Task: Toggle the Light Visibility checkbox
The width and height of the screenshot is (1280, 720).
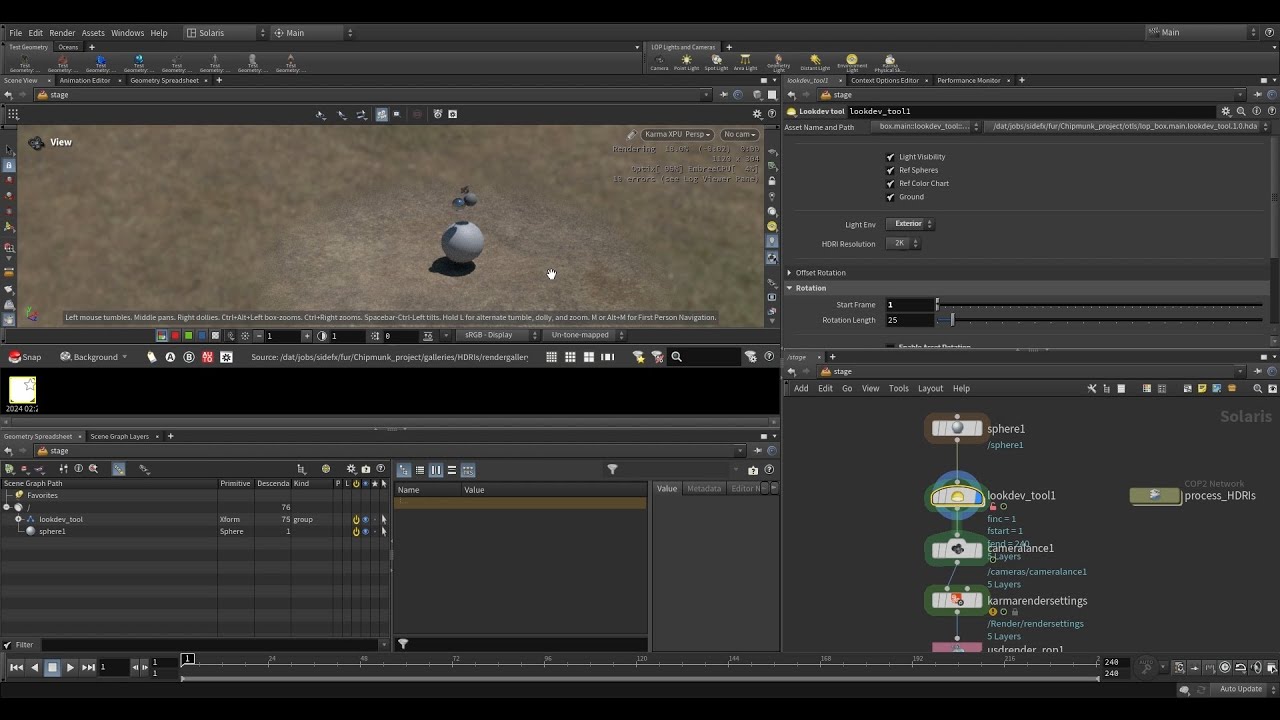Action: [890, 157]
